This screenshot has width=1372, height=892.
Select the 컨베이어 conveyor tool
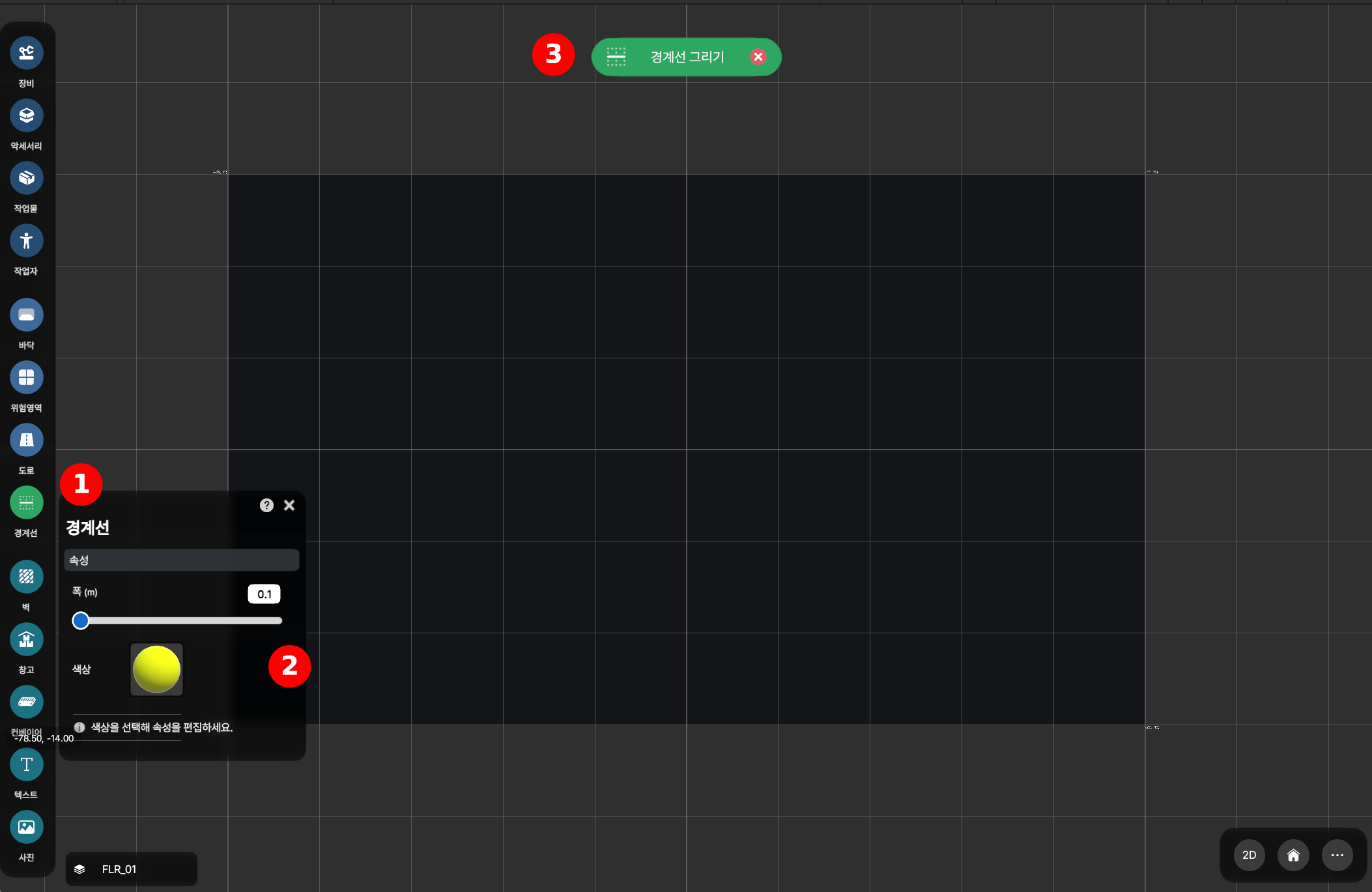pyautogui.click(x=26, y=702)
